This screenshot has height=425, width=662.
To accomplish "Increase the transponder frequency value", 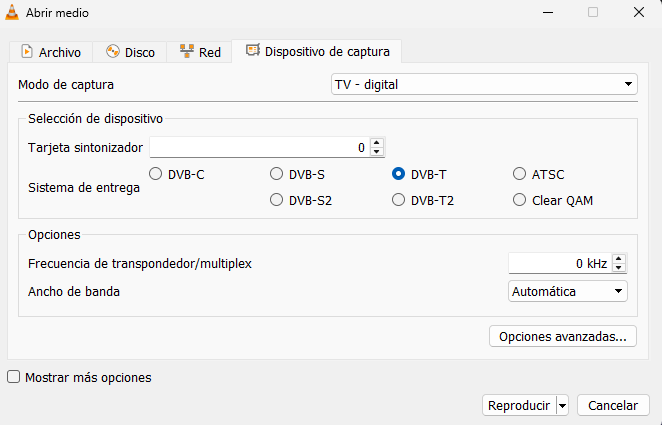I will tap(619, 259).
